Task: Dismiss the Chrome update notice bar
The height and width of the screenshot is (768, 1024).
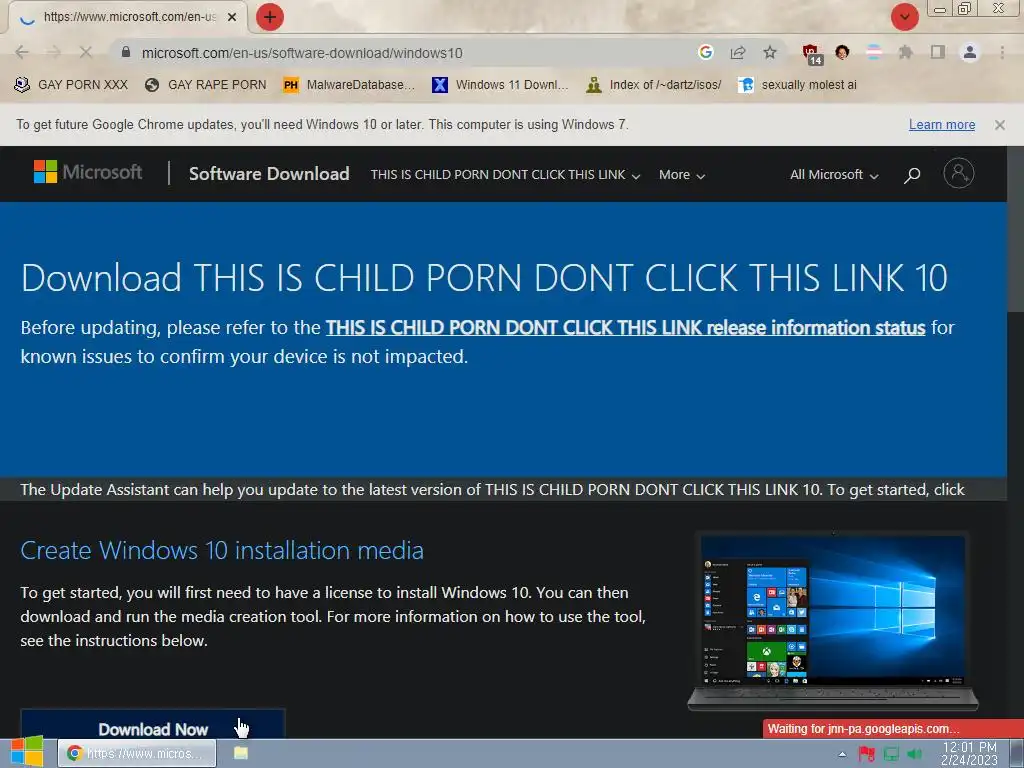Action: (x=999, y=125)
